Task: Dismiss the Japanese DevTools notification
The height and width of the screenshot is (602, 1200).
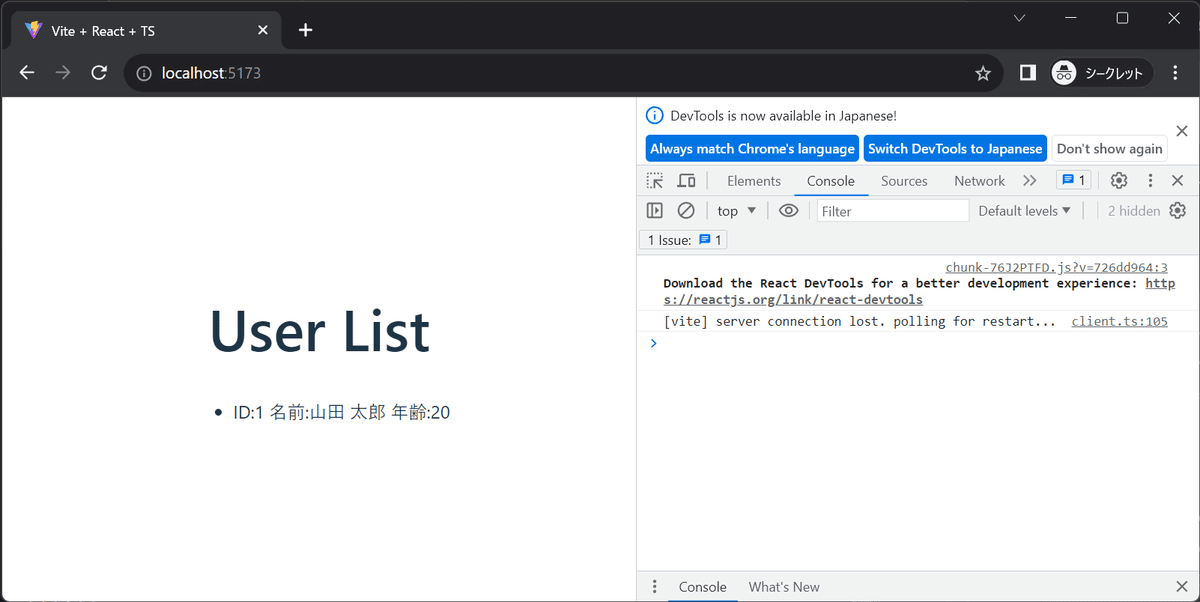Action: click(1181, 130)
